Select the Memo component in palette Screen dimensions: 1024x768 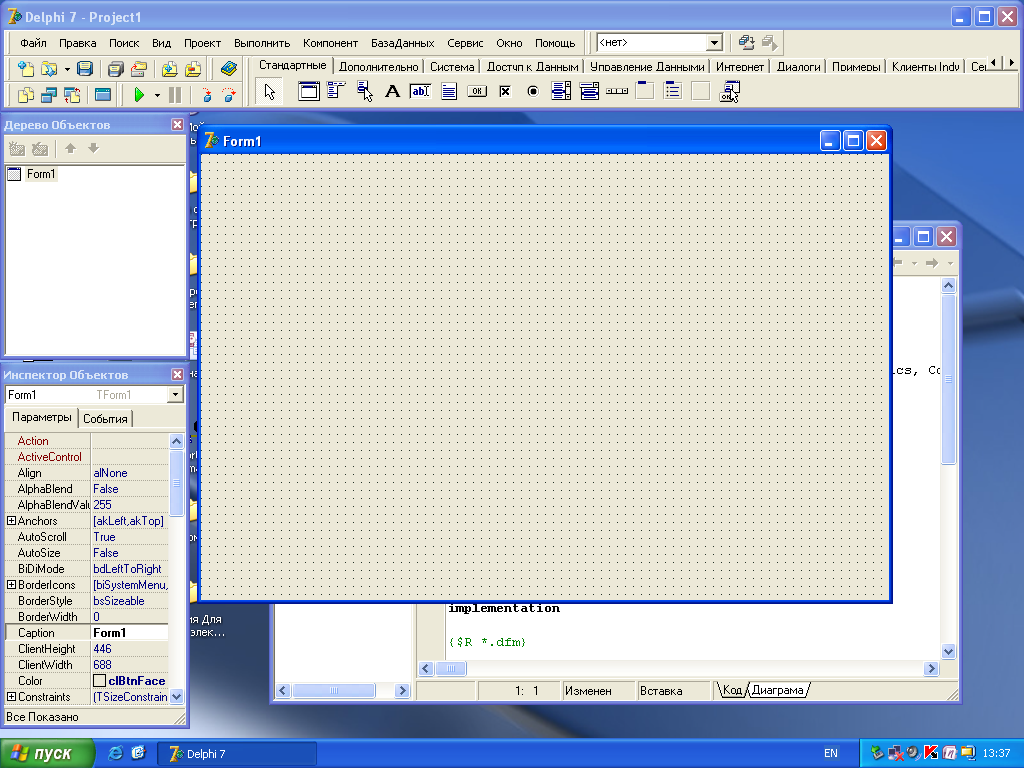(449, 91)
